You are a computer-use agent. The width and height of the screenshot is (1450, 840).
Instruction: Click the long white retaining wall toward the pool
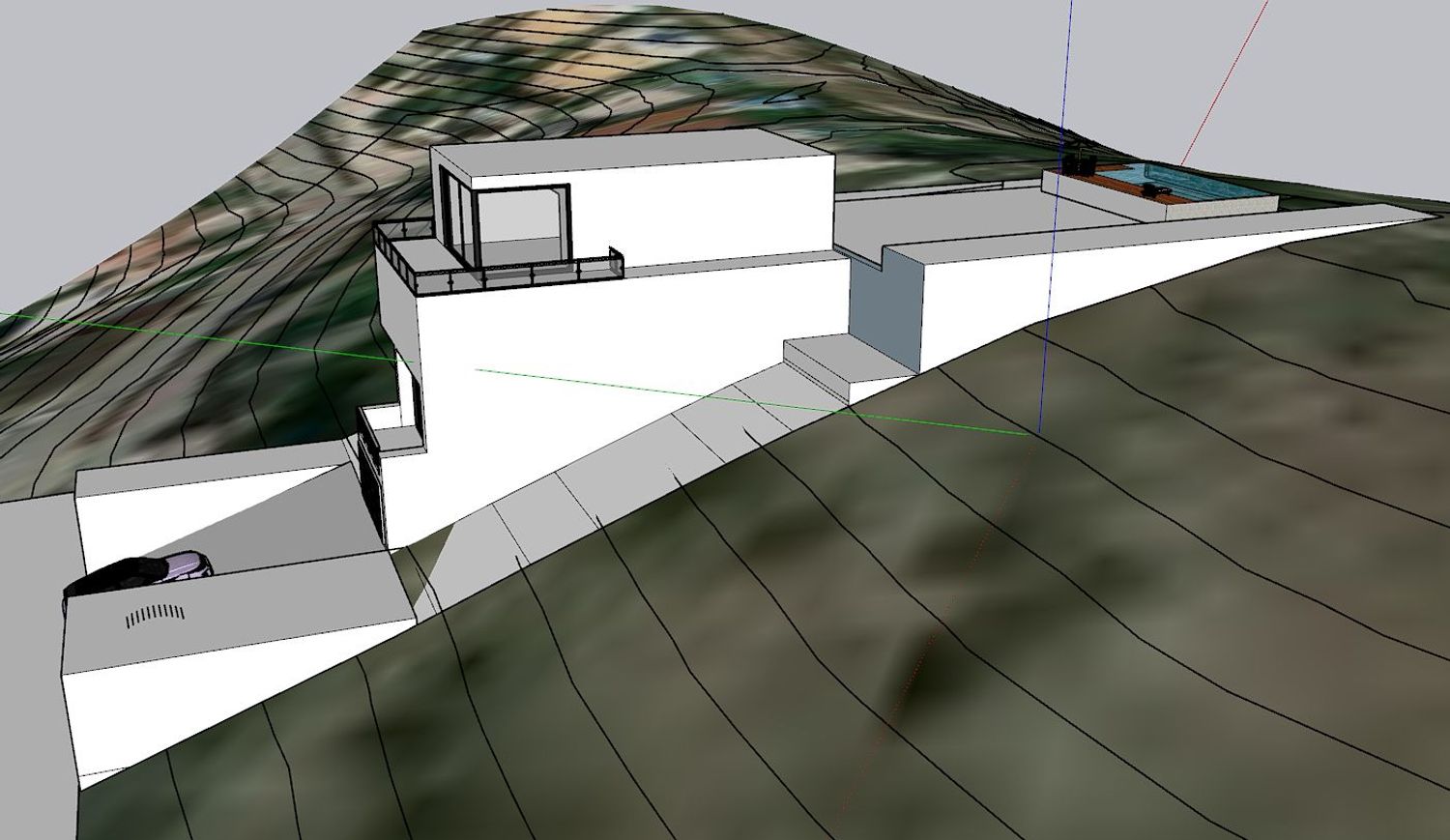point(1112,271)
